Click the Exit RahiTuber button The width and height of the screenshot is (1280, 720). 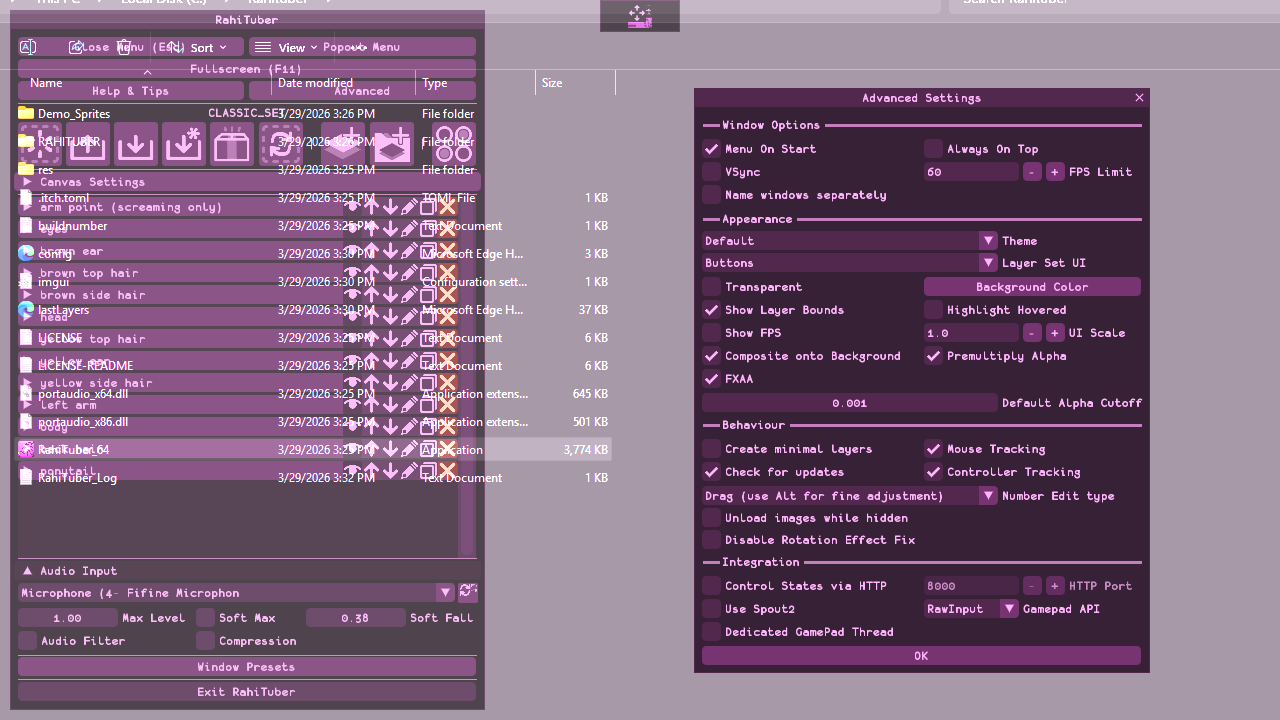pyautogui.click(x=246, y=692)
